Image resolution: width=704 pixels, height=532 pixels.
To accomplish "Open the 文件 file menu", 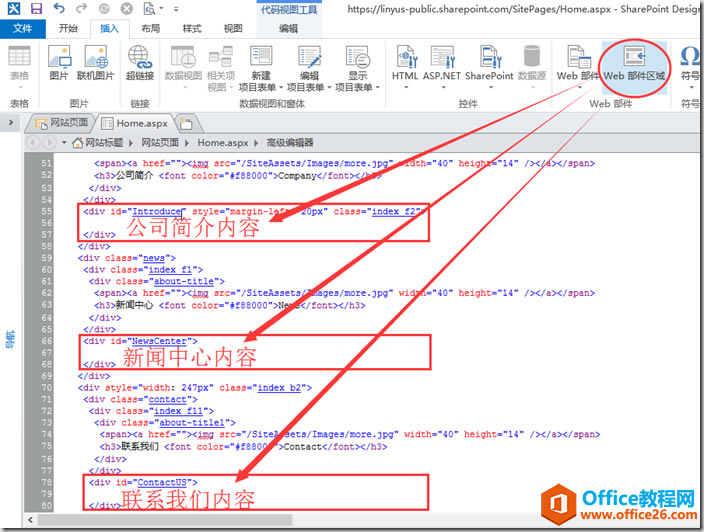I will [x=21, y=29].
